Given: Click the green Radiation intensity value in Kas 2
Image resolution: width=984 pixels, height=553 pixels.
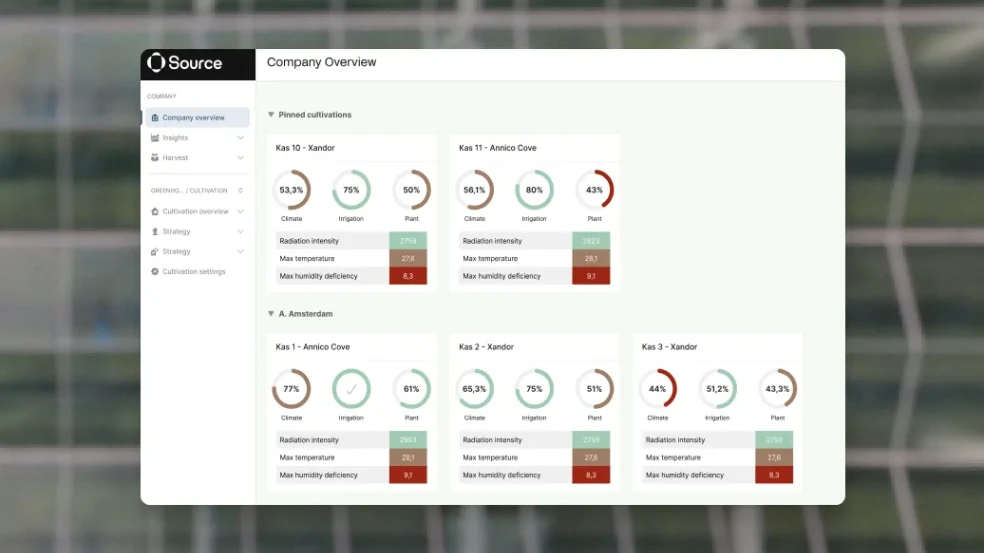Looking at the screenshot, I should point(591,440).
